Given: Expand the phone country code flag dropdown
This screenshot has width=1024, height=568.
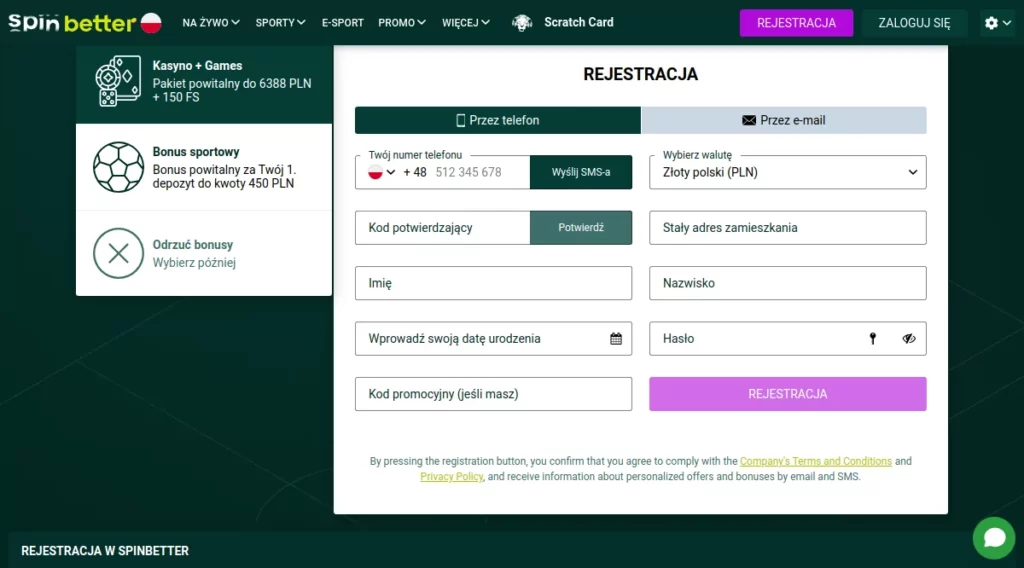Looking at the screenshot, I should (382, 172).
